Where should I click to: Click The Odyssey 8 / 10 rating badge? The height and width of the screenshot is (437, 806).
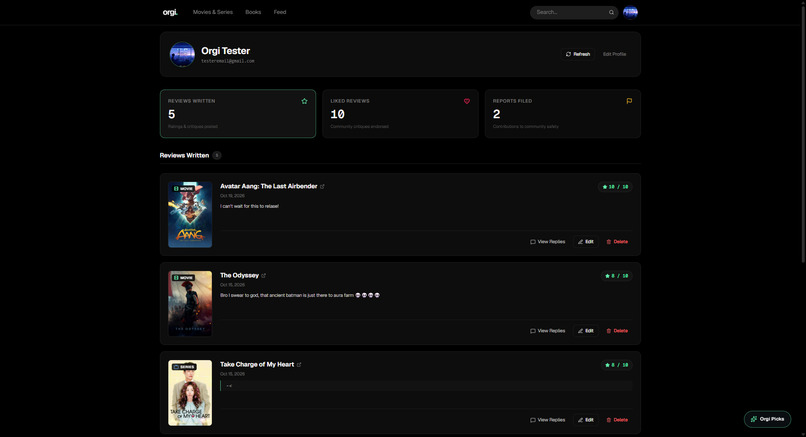[x=616, y=276]
